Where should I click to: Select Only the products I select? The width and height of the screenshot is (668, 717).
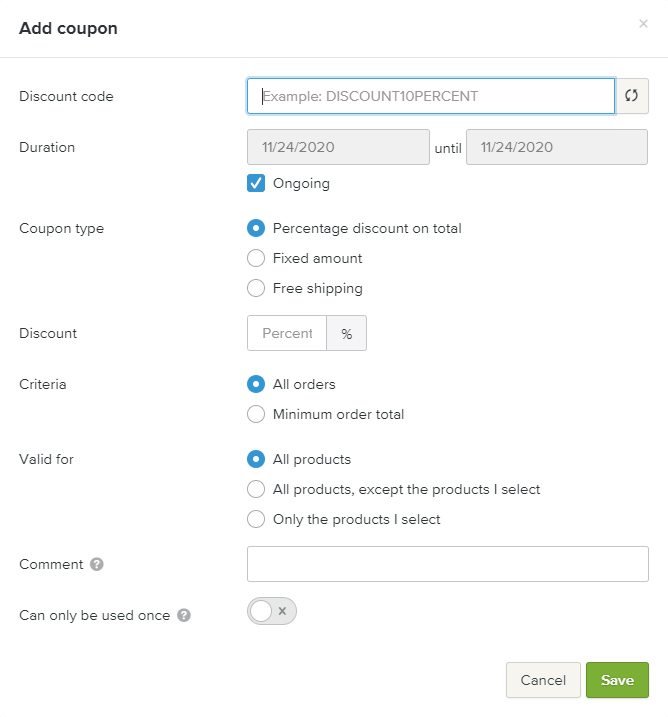[256, 519]
